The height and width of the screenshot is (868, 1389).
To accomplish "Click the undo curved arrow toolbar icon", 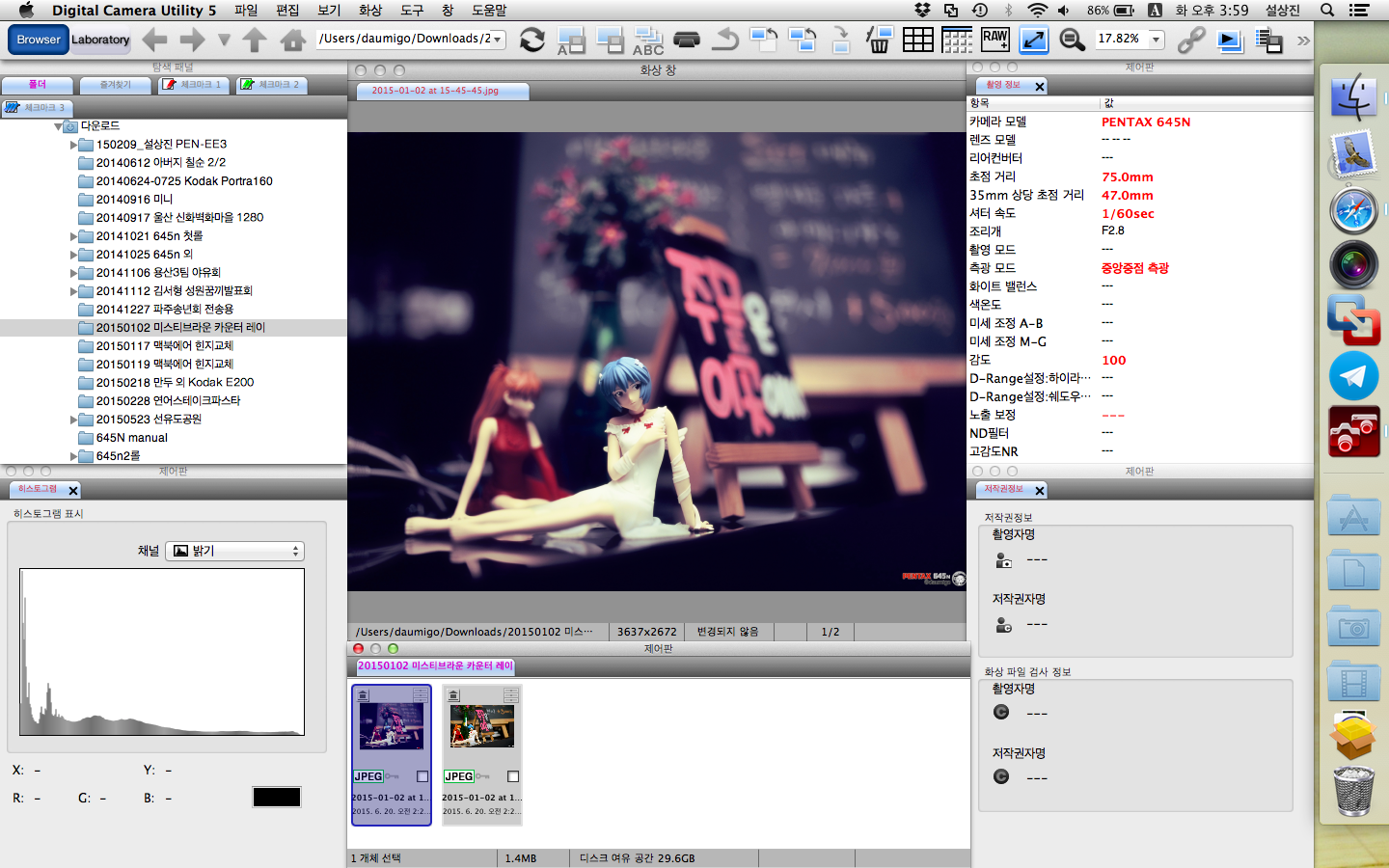I will pos(725,40).
